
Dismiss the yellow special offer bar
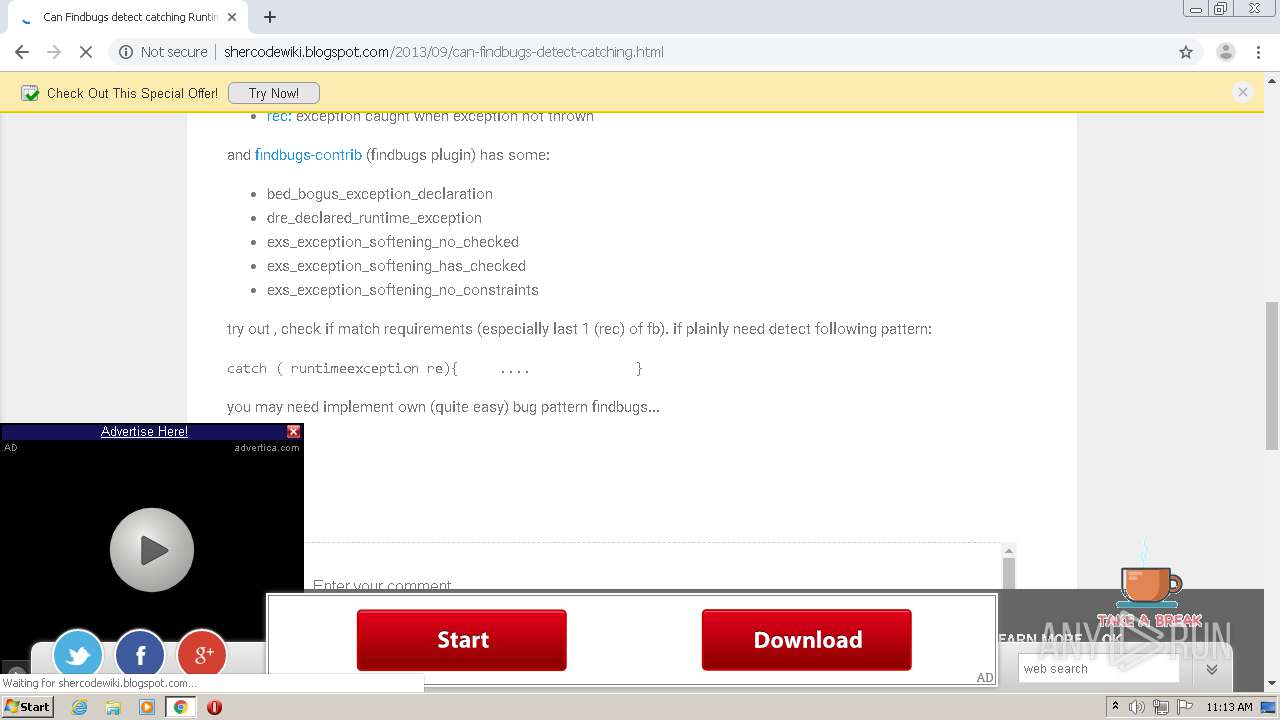click(1243, 92)
